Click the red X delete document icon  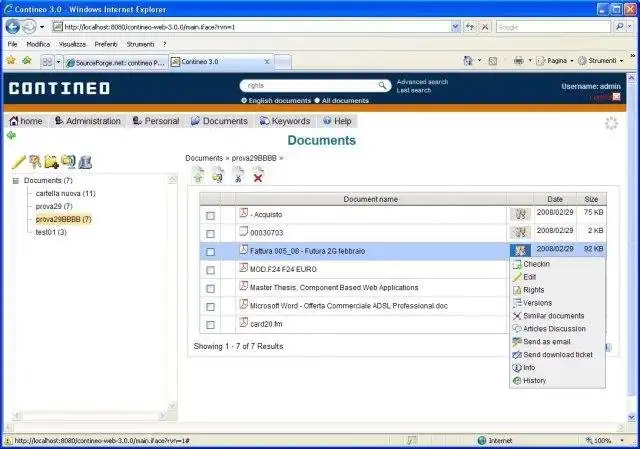click(258, 176)
